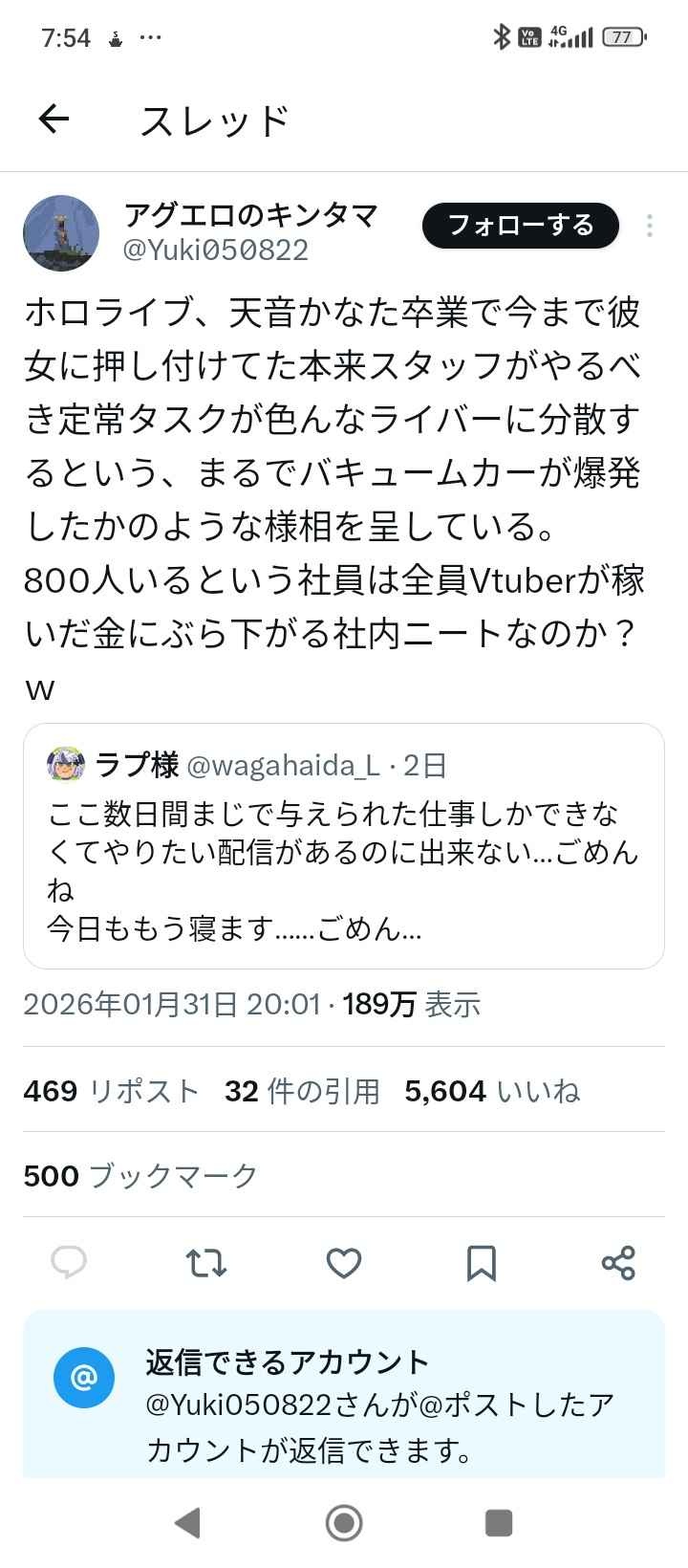Tap the Android back triangle button
Screen dimensions: 688x1568
(188, 1522)
